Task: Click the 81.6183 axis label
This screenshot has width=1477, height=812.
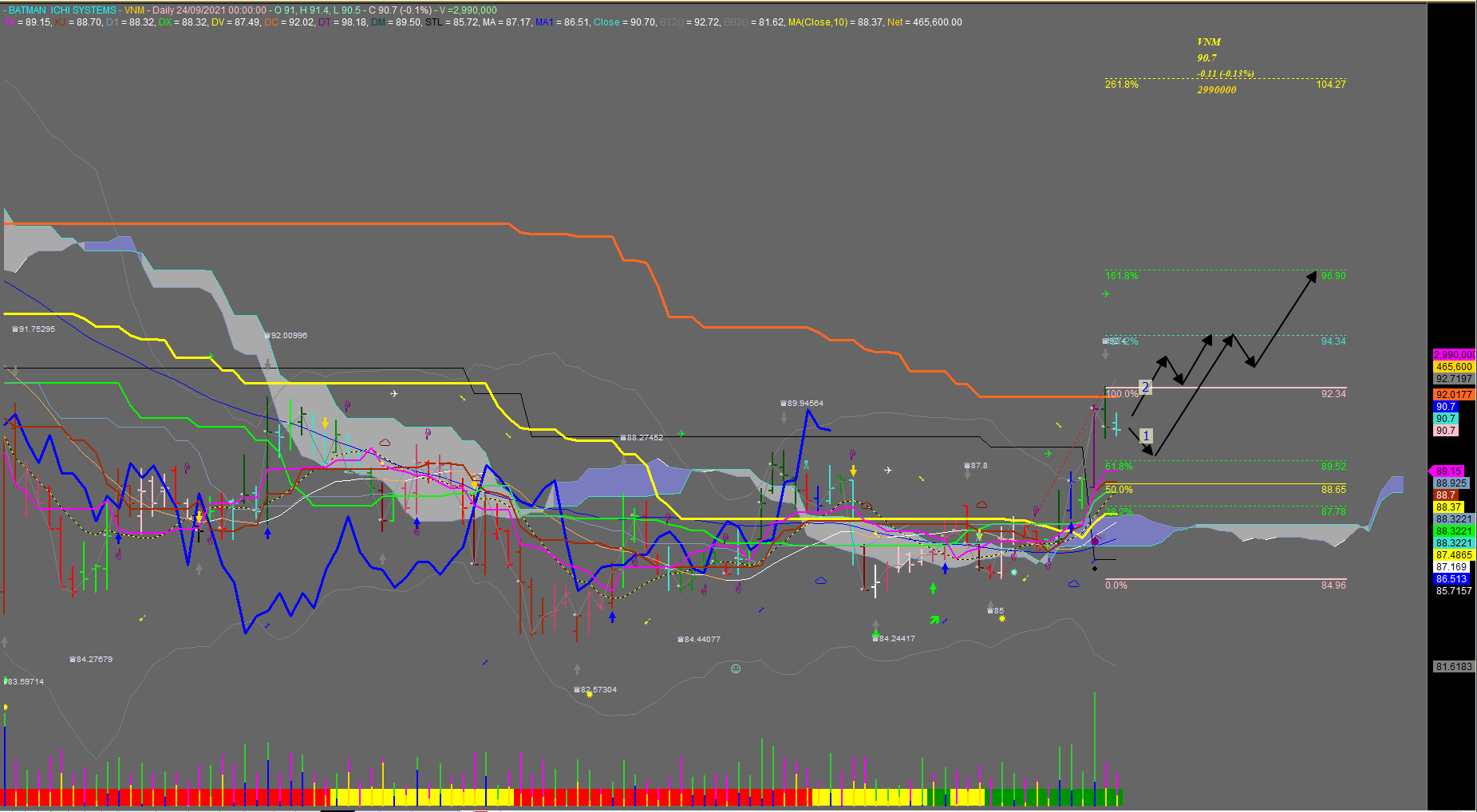Action: tap(1454, 666)
